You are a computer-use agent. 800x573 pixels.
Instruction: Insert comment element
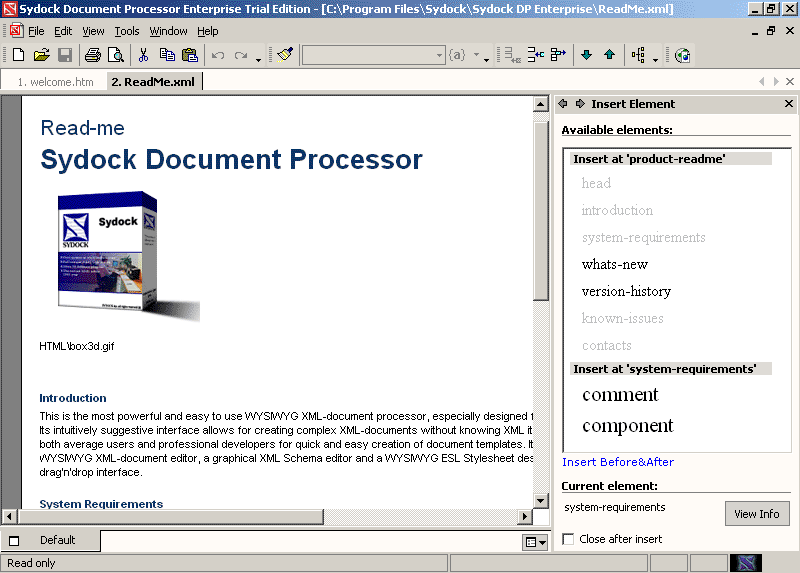point(620,395)
